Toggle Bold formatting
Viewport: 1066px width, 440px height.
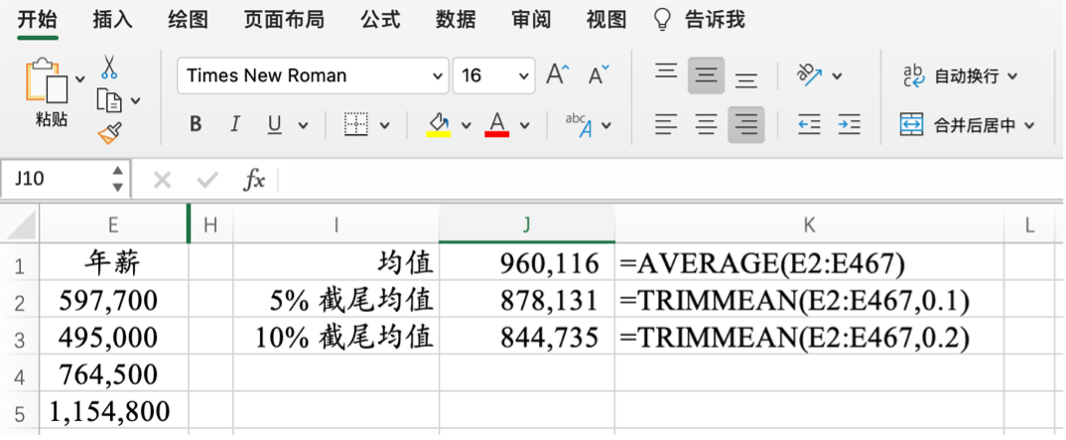[x=196, y=125]
